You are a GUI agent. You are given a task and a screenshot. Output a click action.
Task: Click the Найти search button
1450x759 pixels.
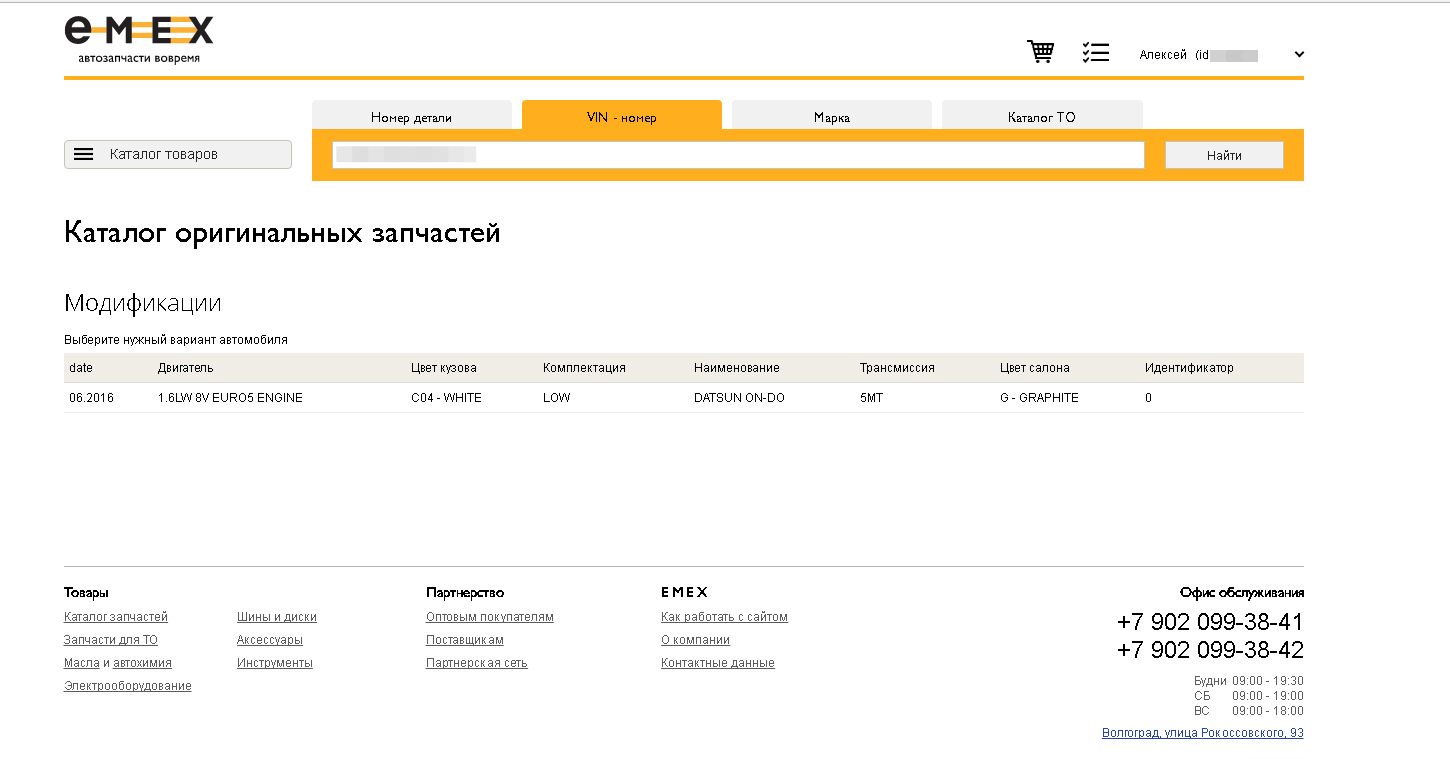coord(1224,155)
